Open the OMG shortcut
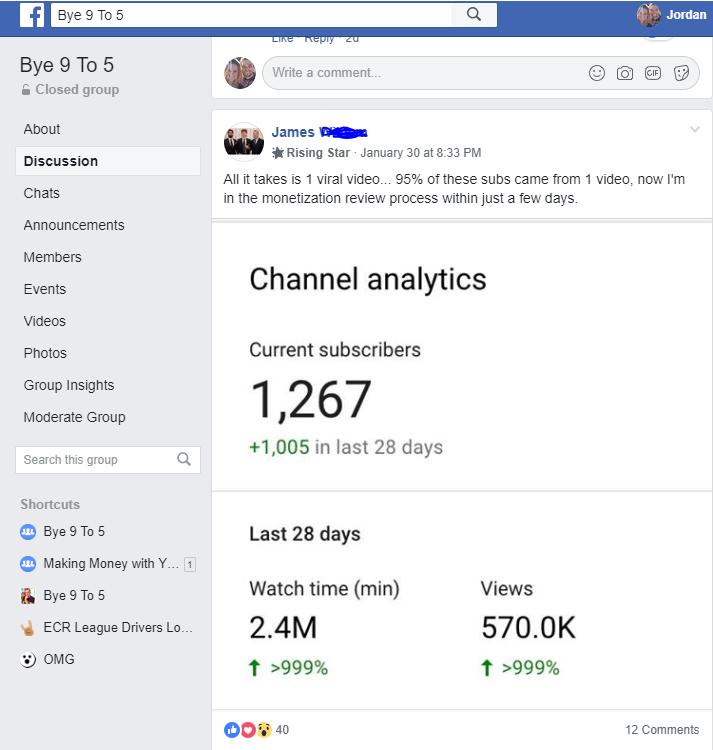Image resolution: width=713 pixels, height=750 pixels. pyautogui.click(x=59, y=660)
